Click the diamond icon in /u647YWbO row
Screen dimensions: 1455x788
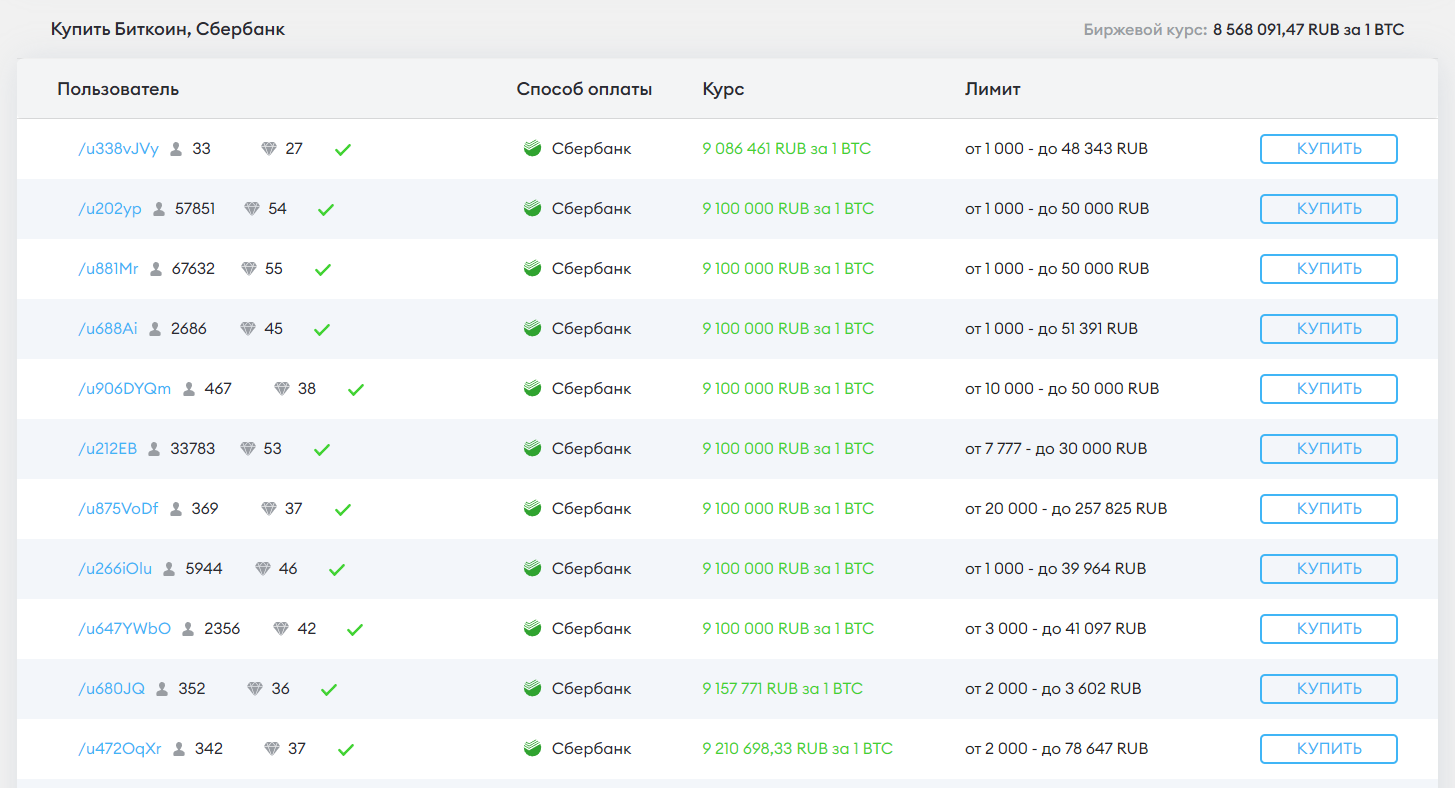click(x=281, y=629)
